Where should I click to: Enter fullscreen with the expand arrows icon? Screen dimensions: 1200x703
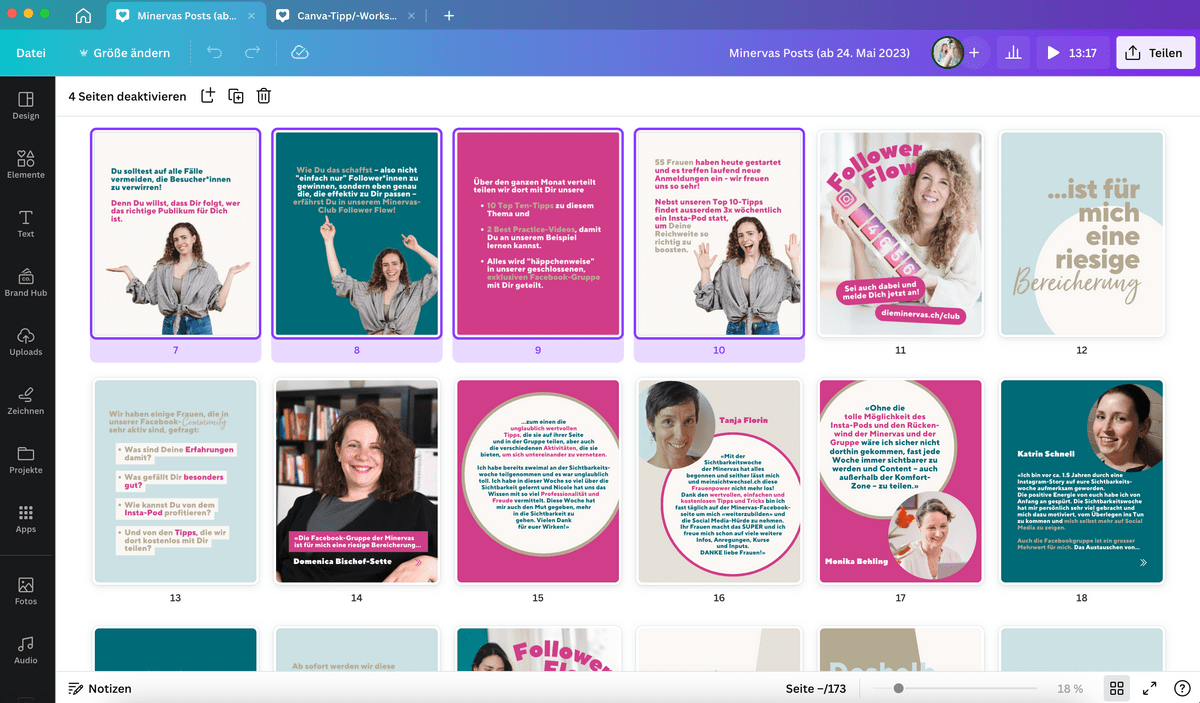pyautogui.click(x=1150, y=688)
